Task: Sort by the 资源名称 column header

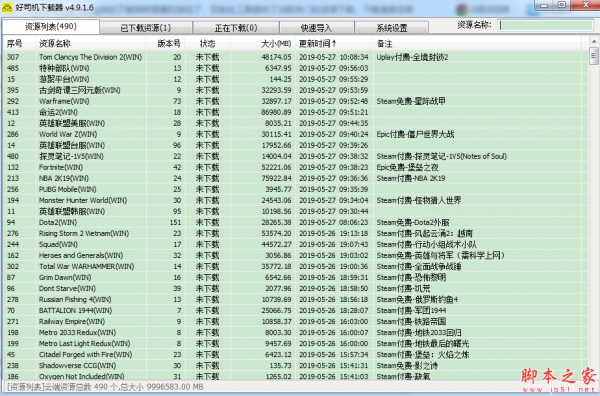Action: [91, 44]
